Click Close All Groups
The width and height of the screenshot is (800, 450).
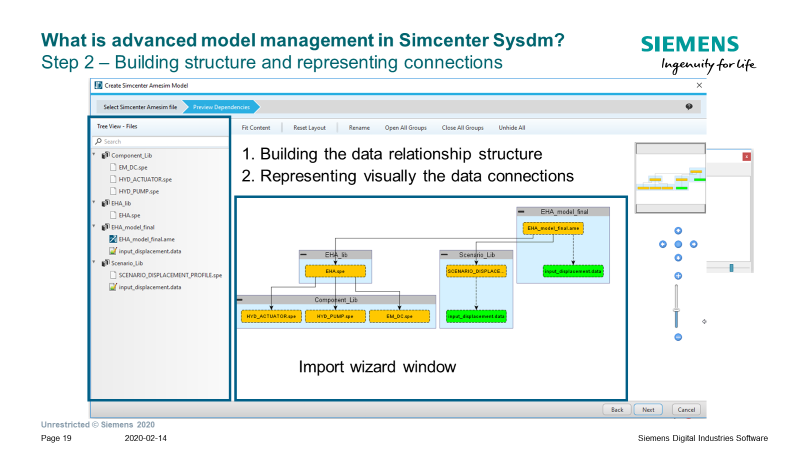pos(463,128)
